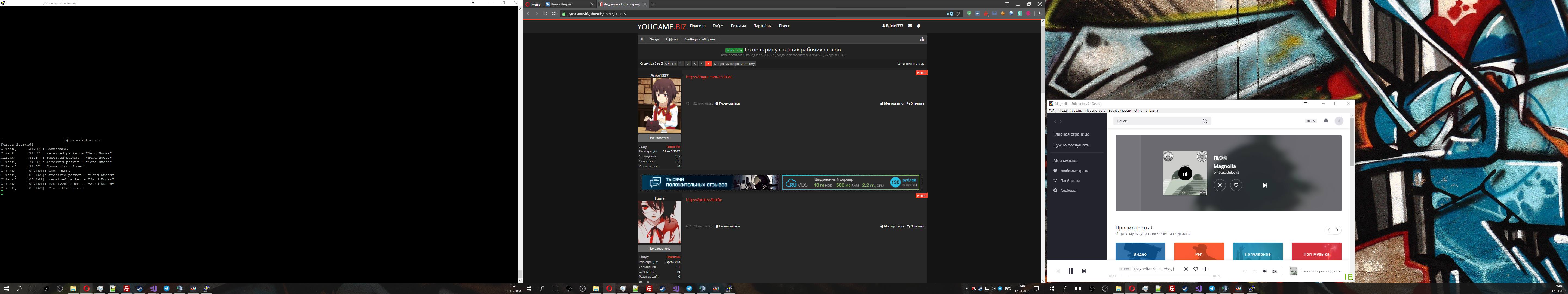Click the forum home breadcrumb icon
This screenshot has width=1568, height=294.
pyautogui.click(x=642, y=39)
